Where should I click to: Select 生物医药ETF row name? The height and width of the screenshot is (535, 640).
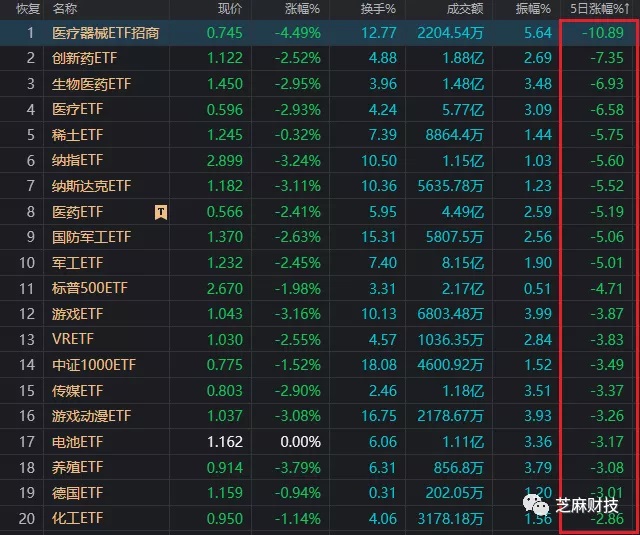(91, 84)
